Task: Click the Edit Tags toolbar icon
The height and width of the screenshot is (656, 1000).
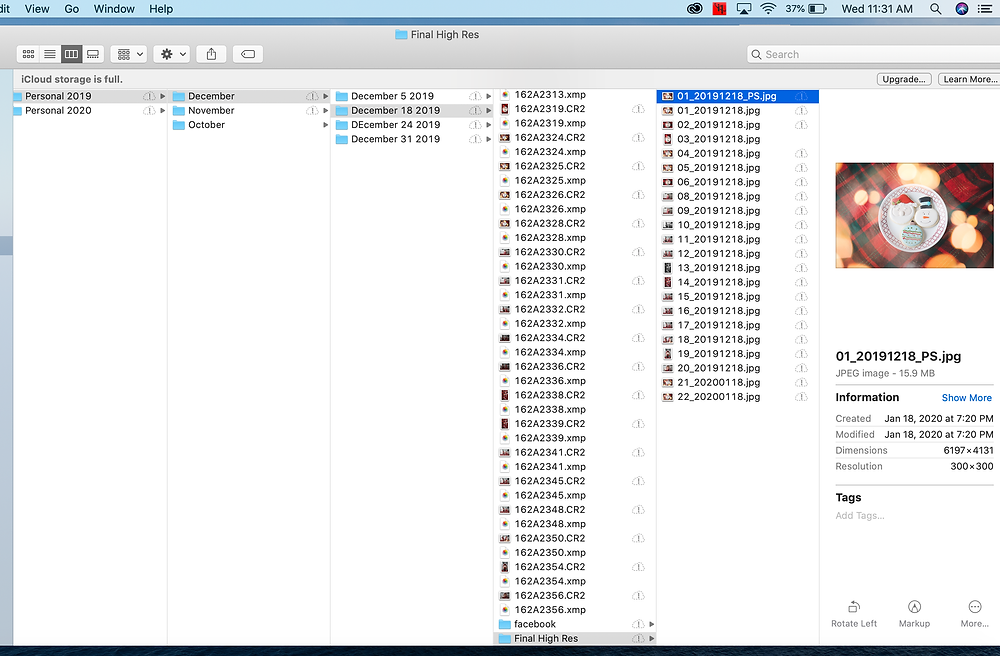Action: tap(248, 54)
